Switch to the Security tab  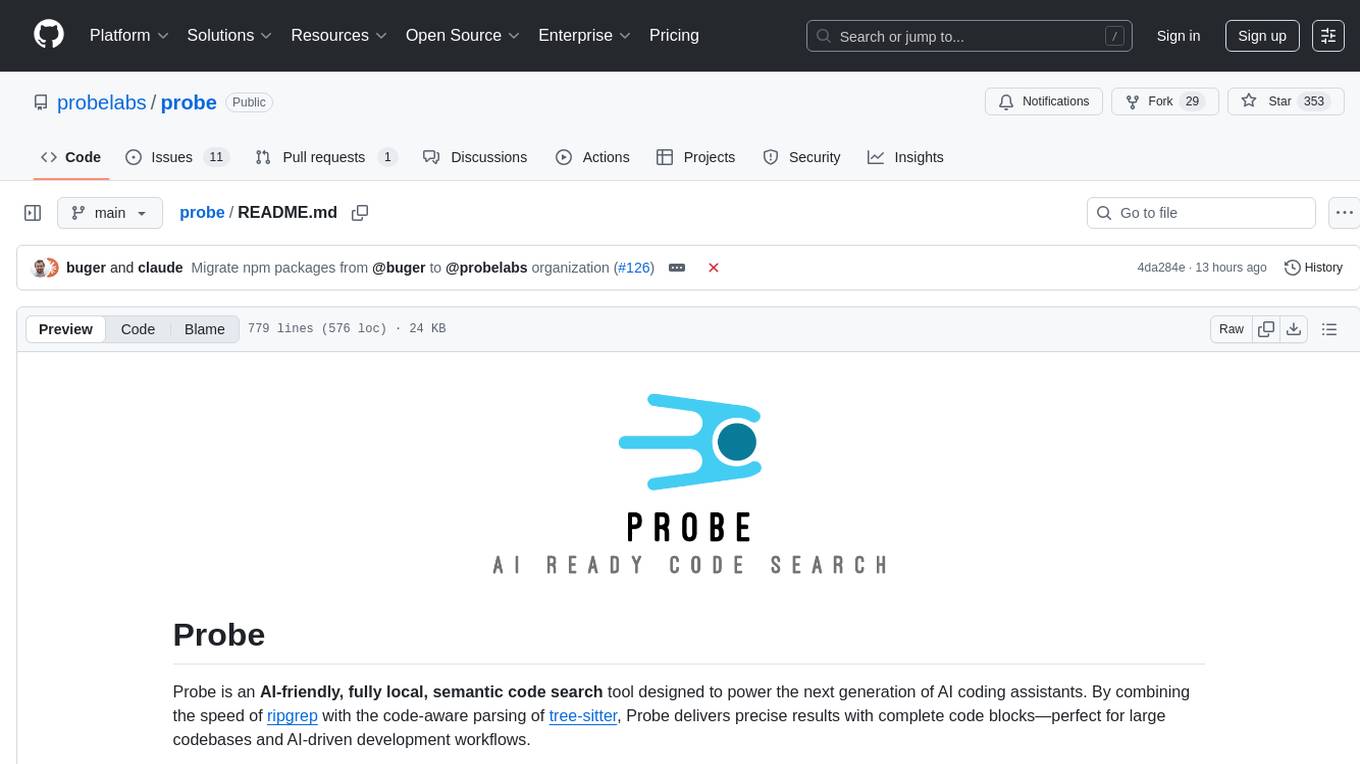click(802, 157)
